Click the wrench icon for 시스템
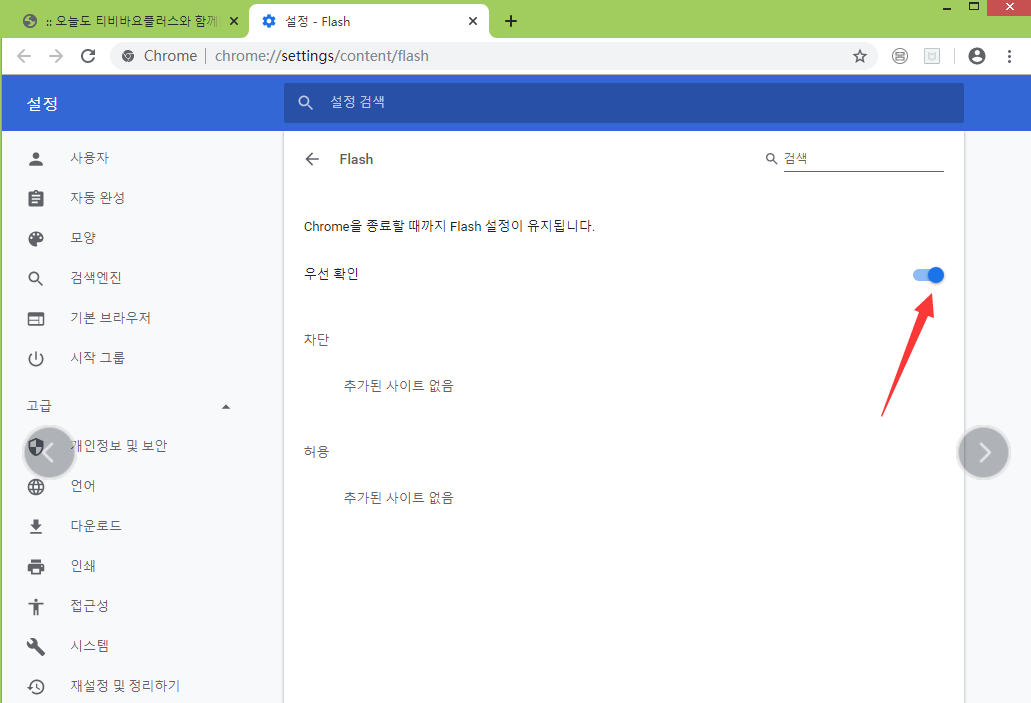Viewport: 1031px width, 703px height. [36, 646]
